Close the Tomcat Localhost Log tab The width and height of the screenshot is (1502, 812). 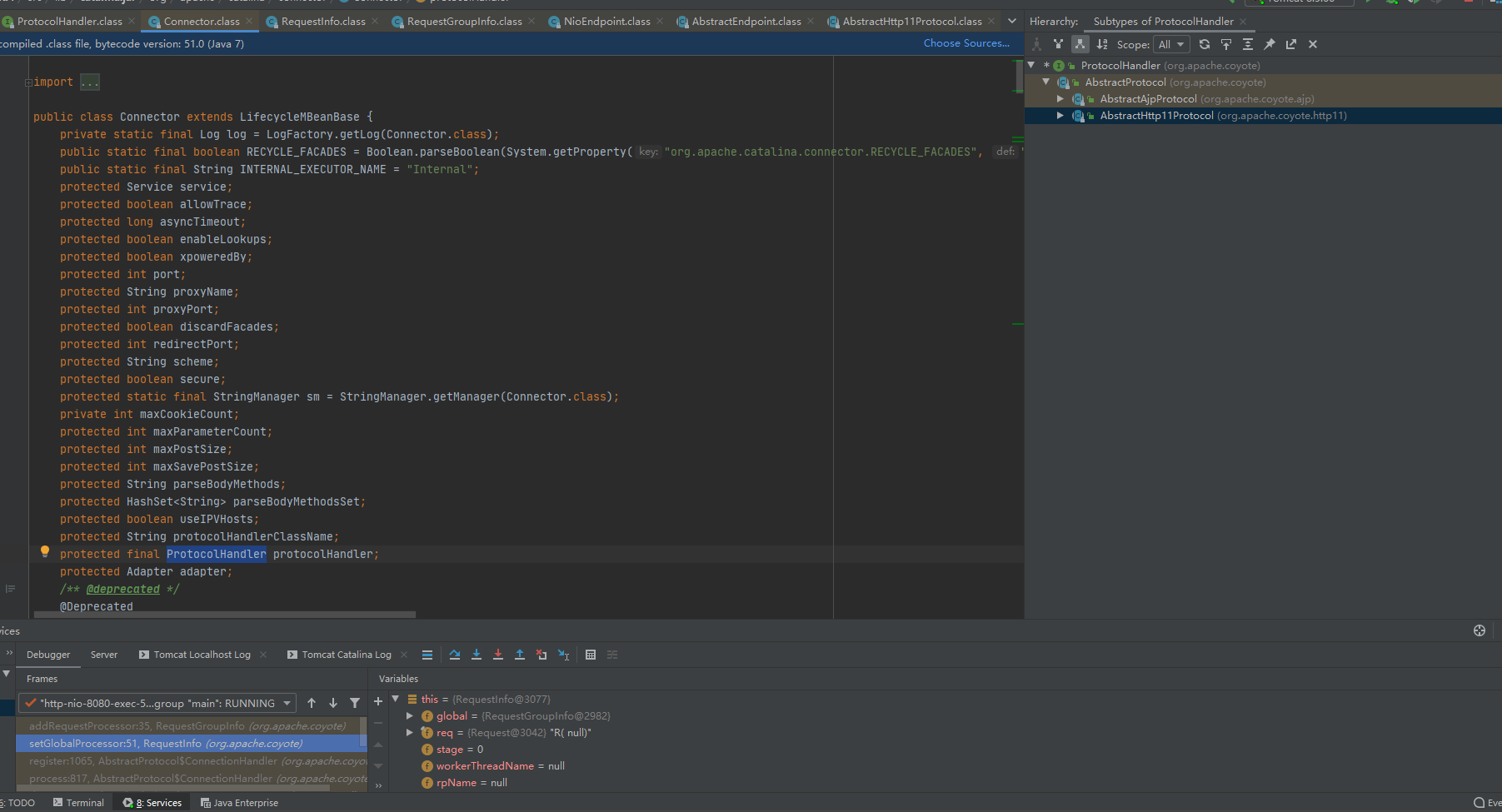(x=263, y=655)
